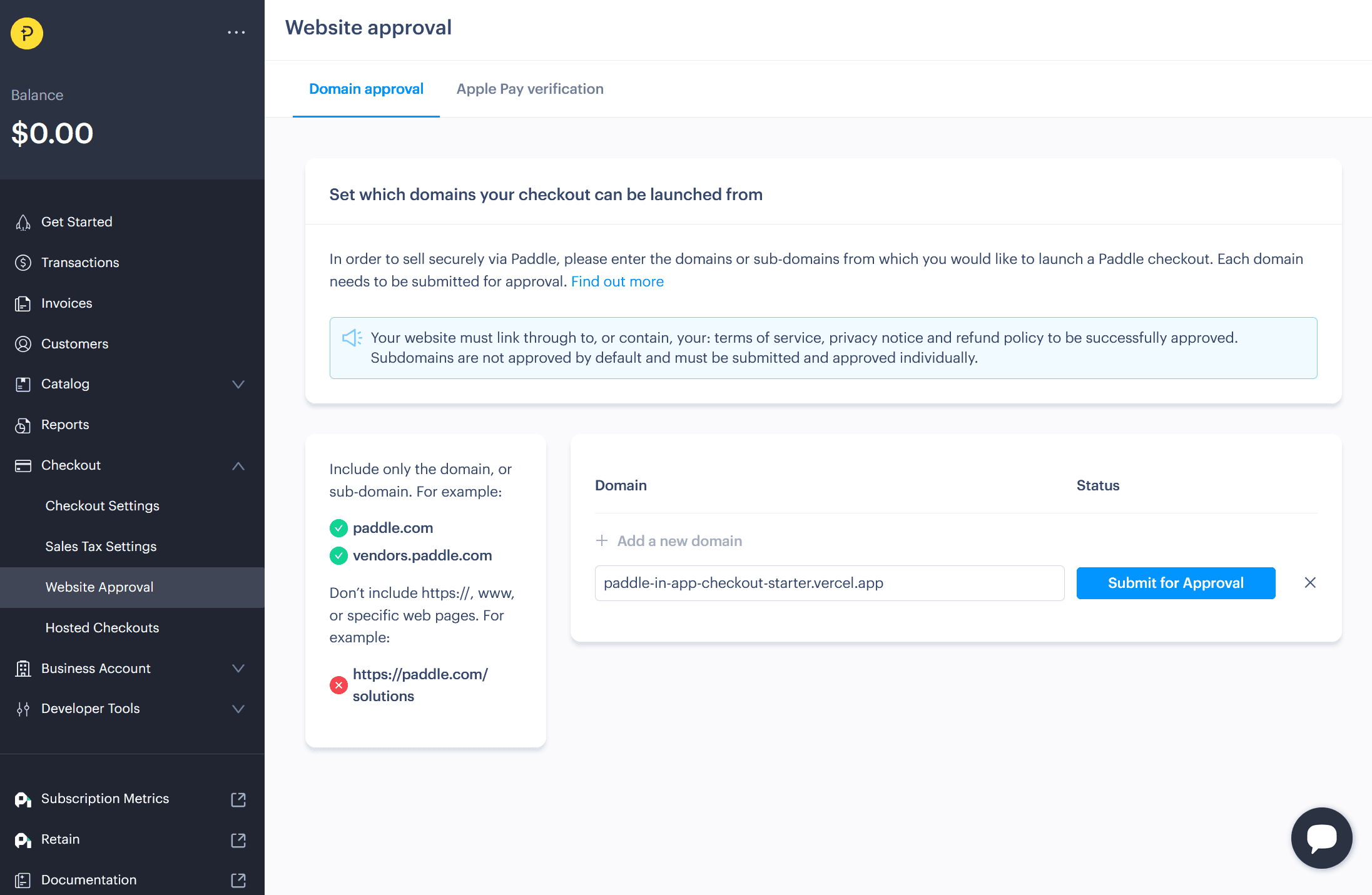
Task: Open Subscription Metrics external link icon
Action: (238, 799)
